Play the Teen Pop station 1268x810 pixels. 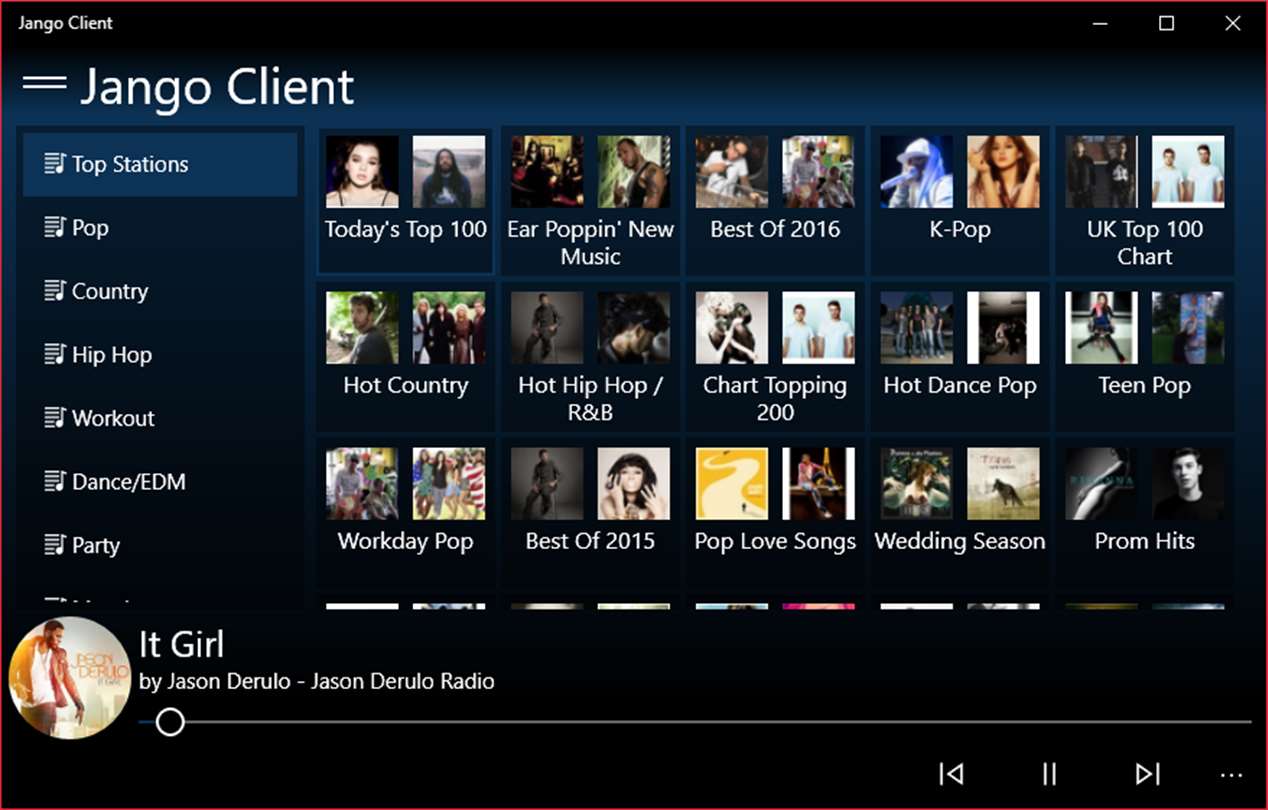coord(1144,357)
